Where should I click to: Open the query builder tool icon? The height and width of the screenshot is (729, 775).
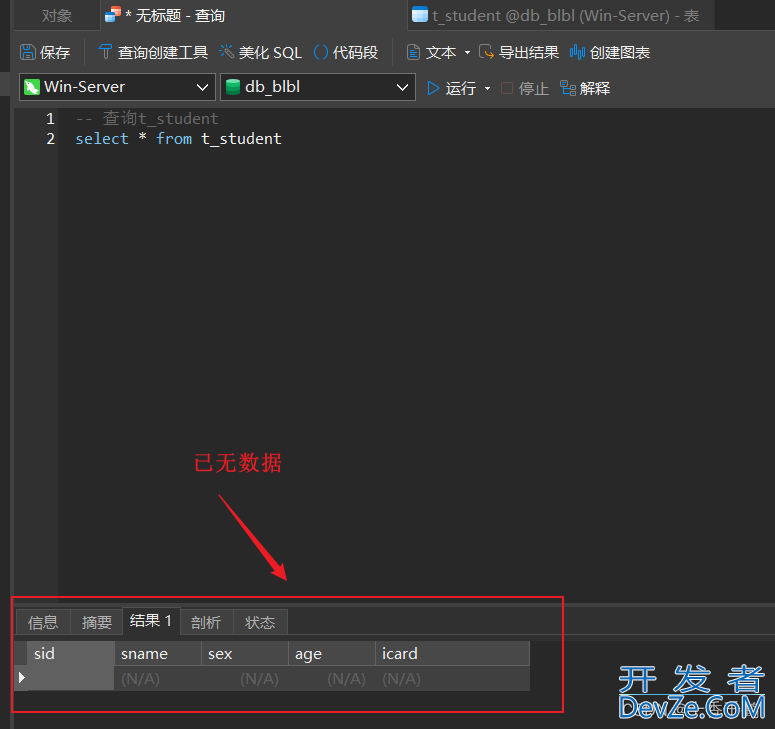click(105, 51)
